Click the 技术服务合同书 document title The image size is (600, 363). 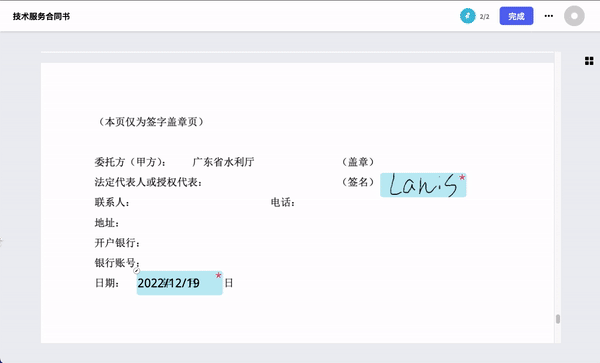(x=41, y=16)
